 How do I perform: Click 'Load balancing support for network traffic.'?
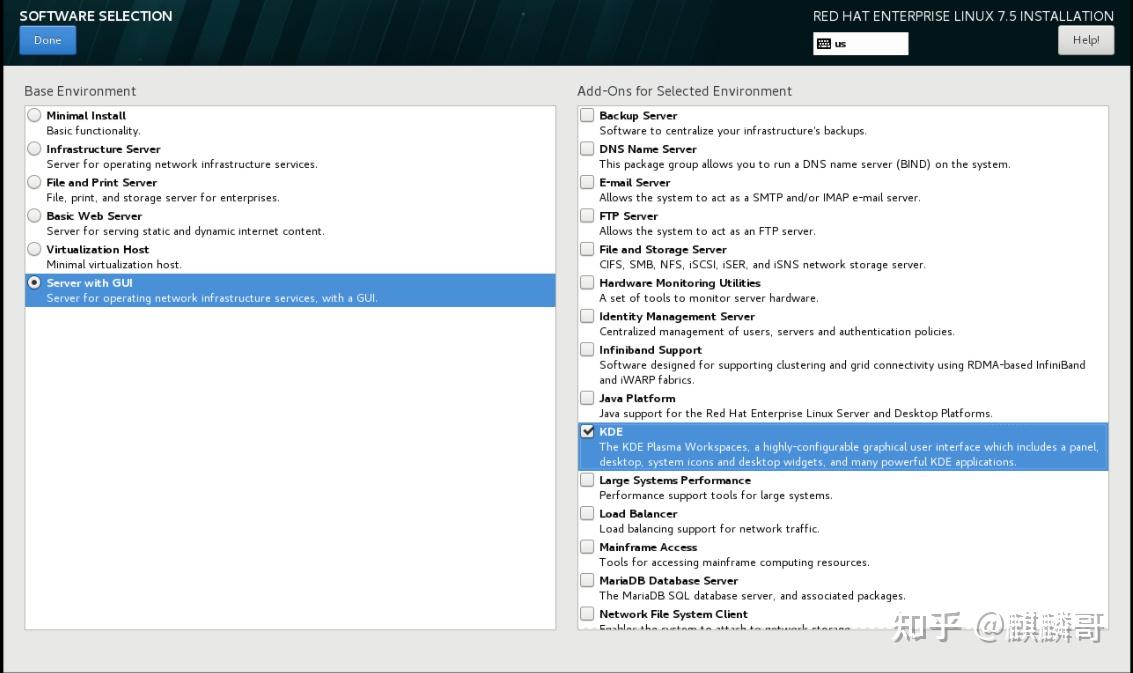coord(709,529)
